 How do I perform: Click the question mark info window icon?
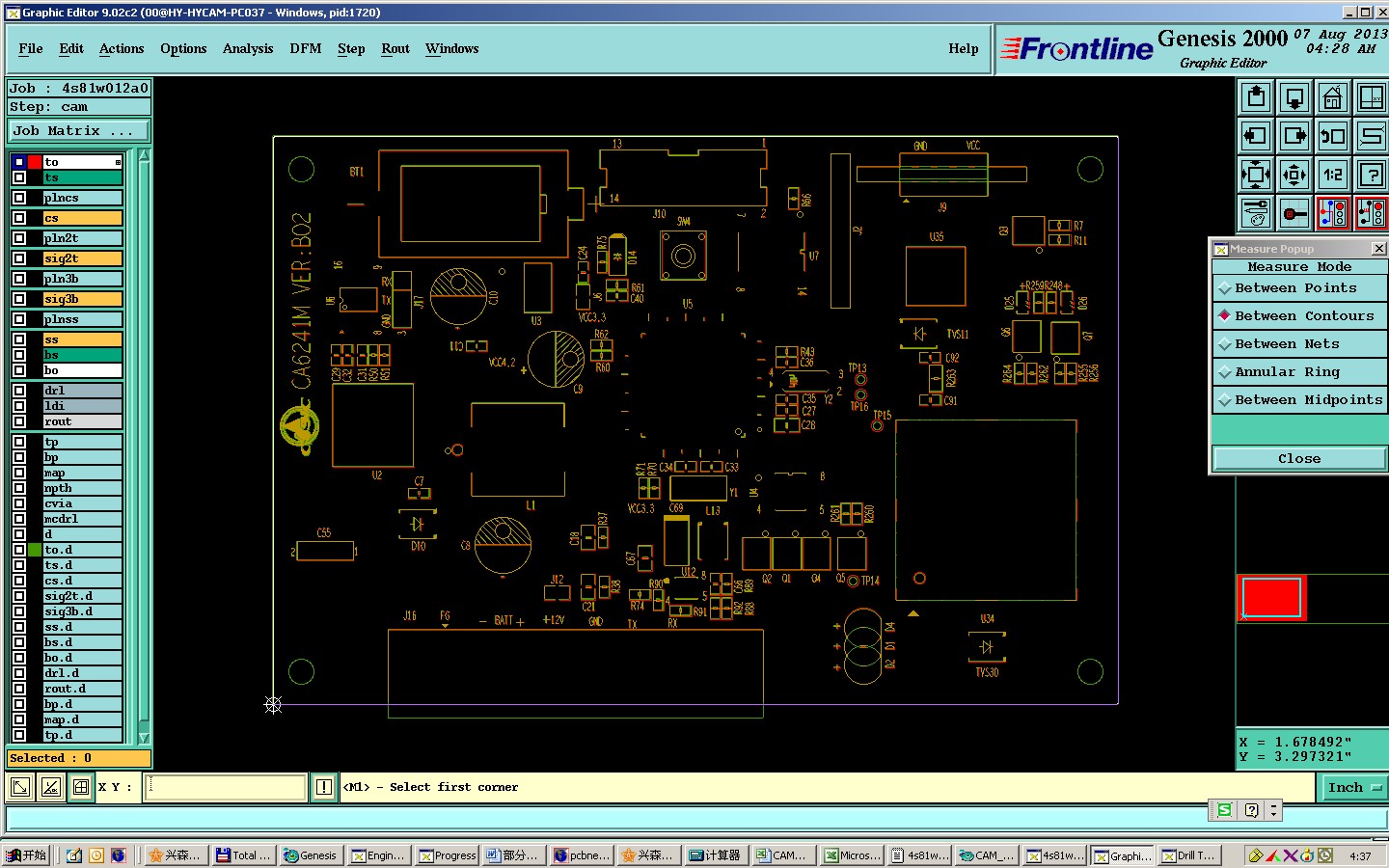point(1371,175)
